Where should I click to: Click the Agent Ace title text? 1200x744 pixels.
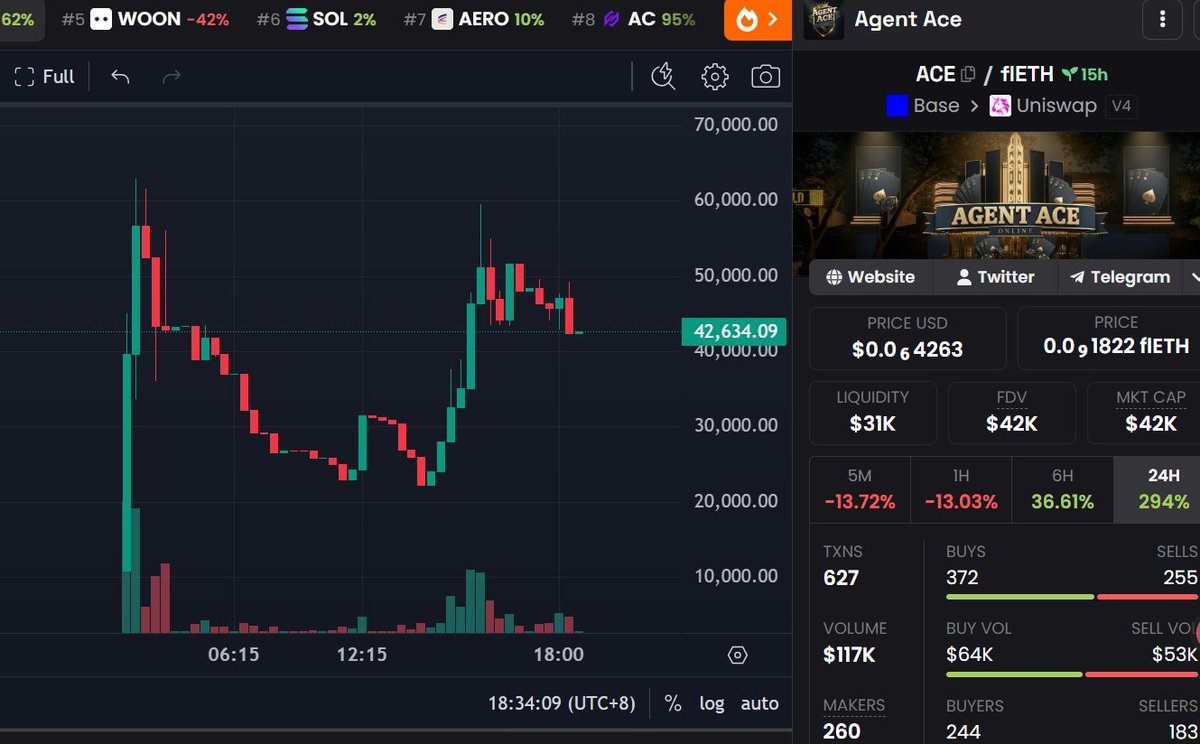pos(908,19)
